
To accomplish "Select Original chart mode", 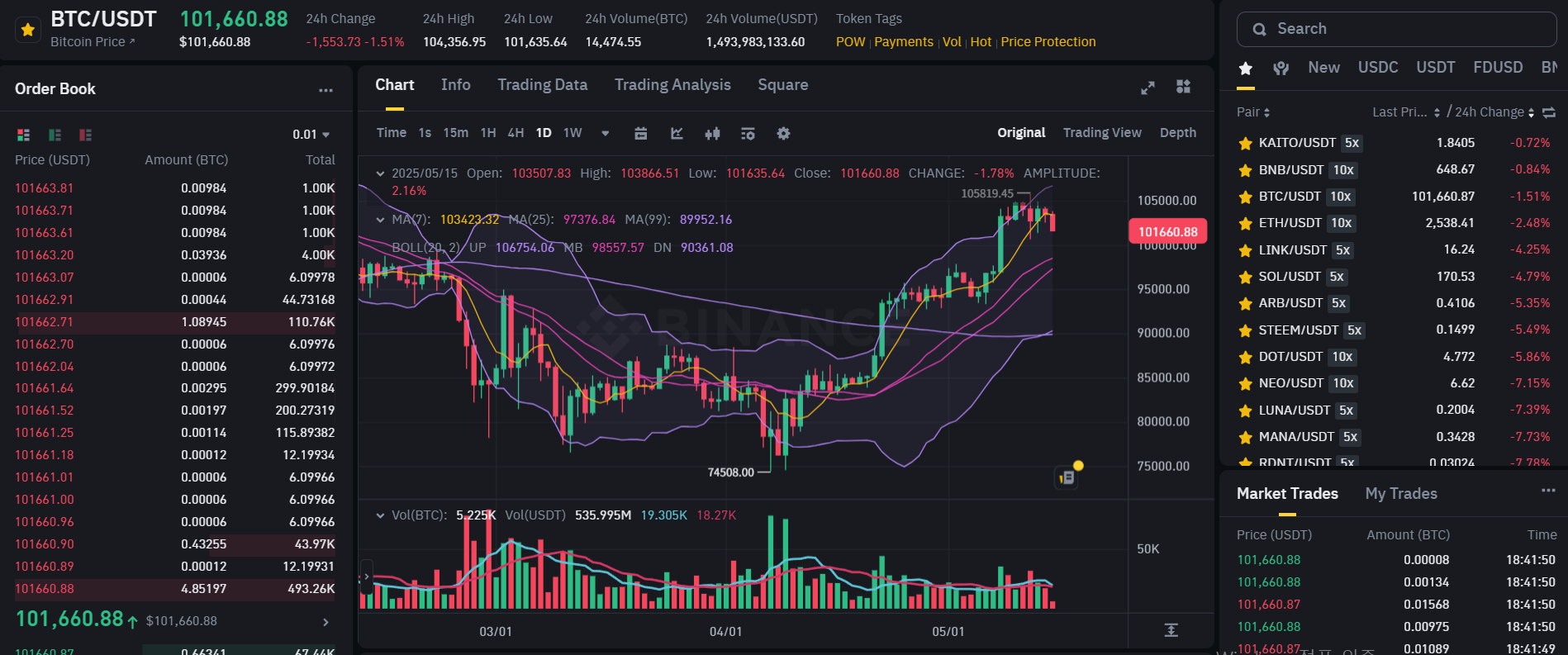I will [1021, 133].
